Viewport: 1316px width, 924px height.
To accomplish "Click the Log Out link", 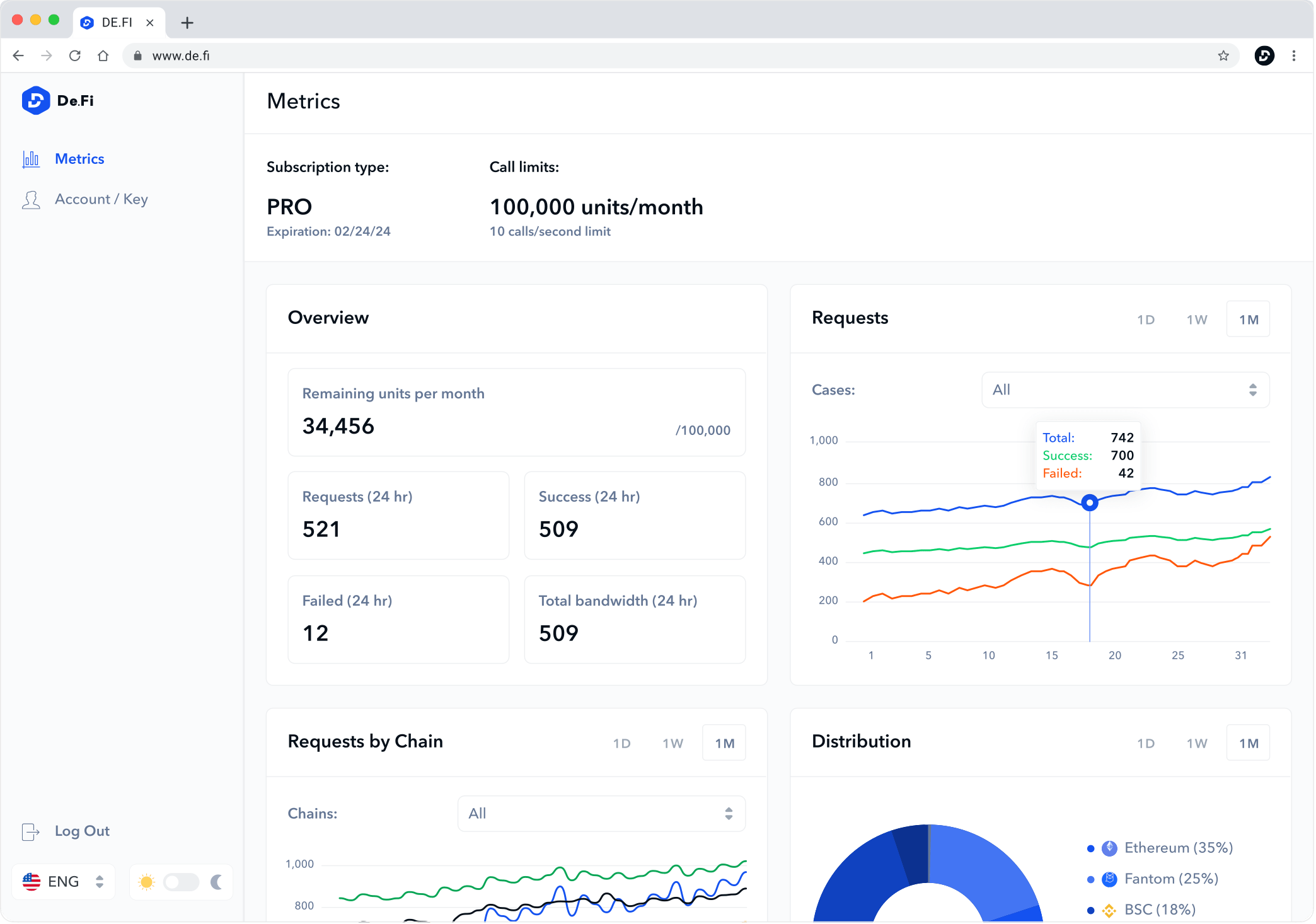I will coord(82,831).
